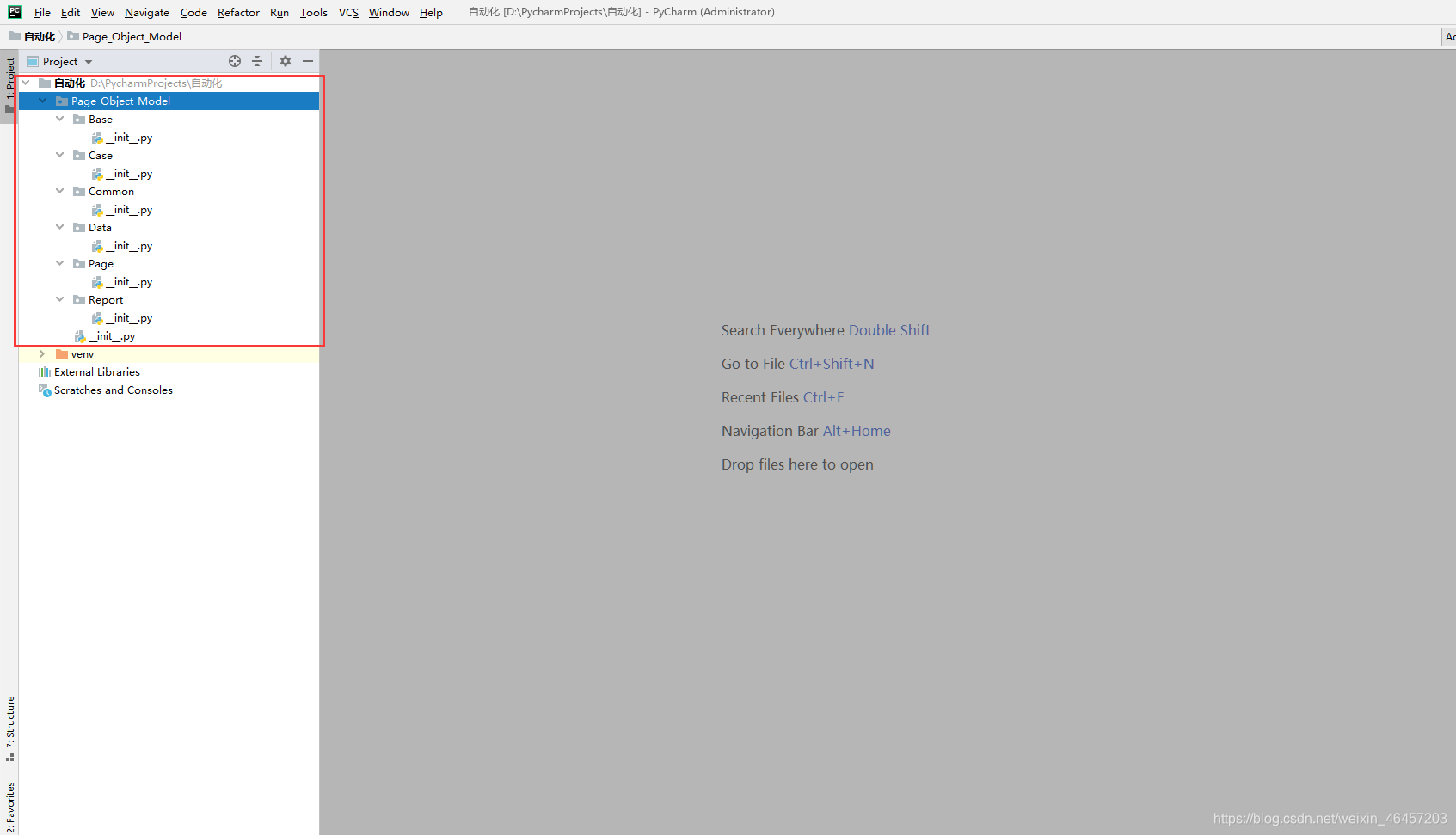
Task: Select __init__.py under Base
Action: coord(129,138)
